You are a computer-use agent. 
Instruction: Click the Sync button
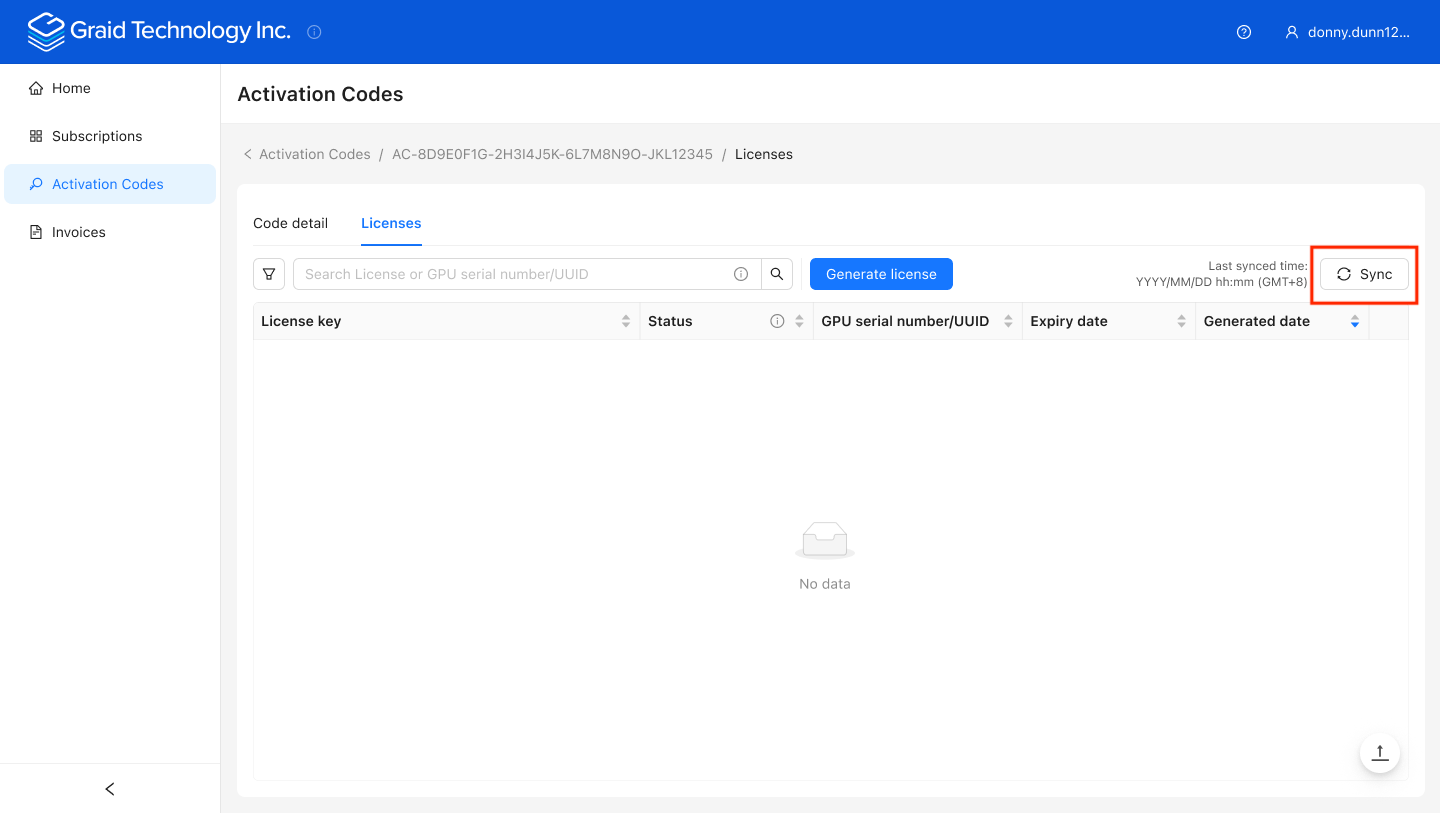pos(1364,274)
